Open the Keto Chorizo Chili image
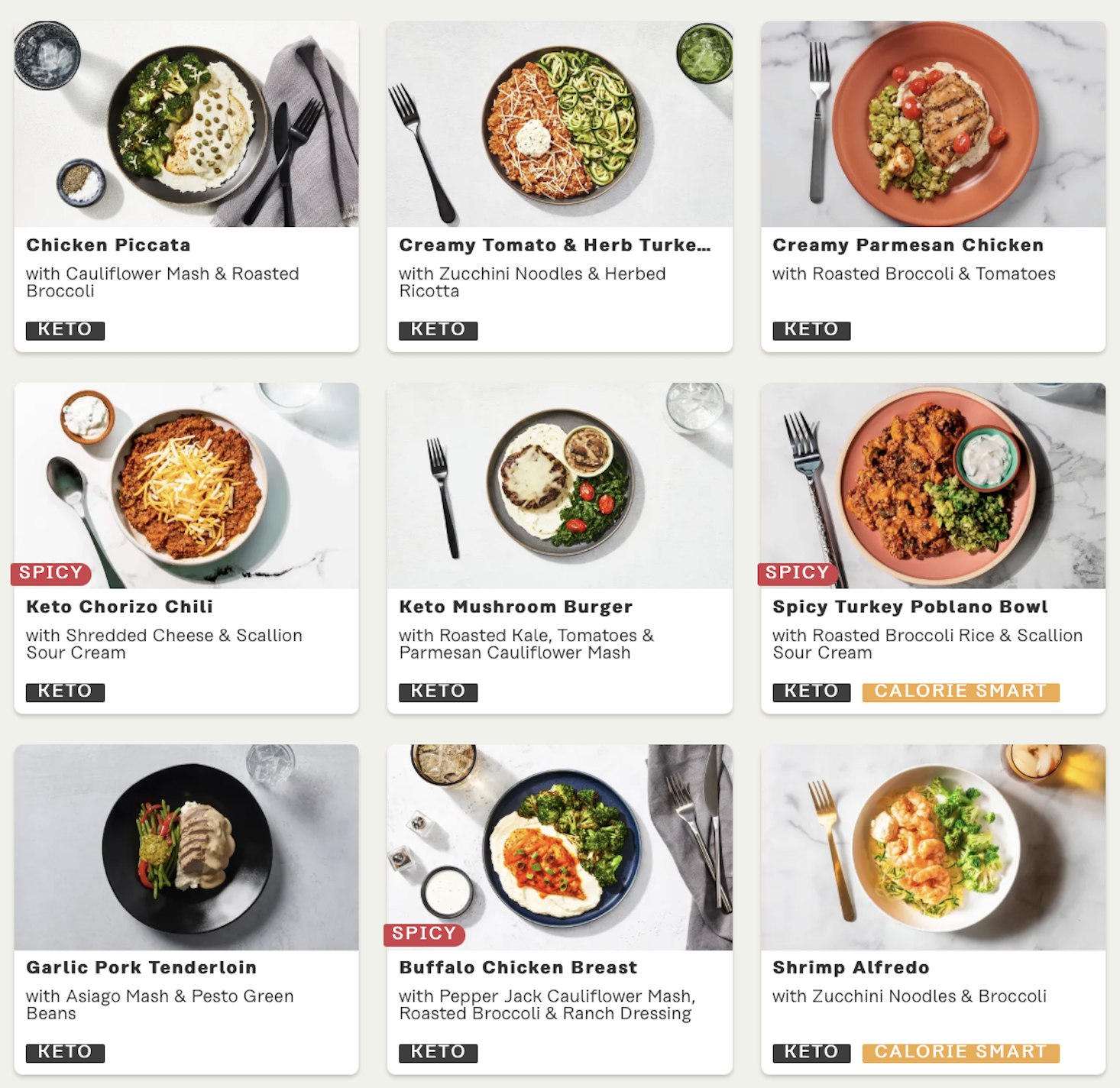Image resolution: width=1120 pixels, height=1088 pixels. click(x=186, y=485)
